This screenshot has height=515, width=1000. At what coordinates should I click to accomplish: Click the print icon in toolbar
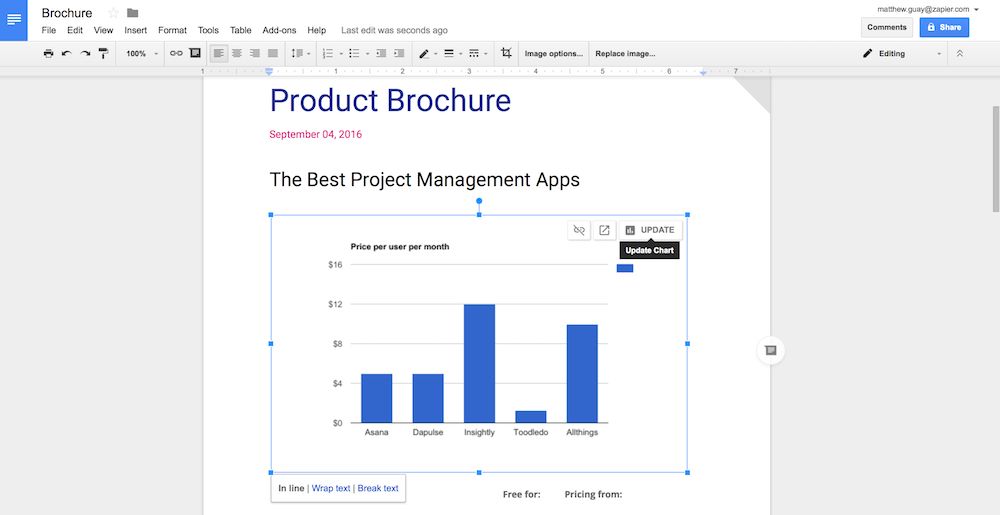point(48,53)
